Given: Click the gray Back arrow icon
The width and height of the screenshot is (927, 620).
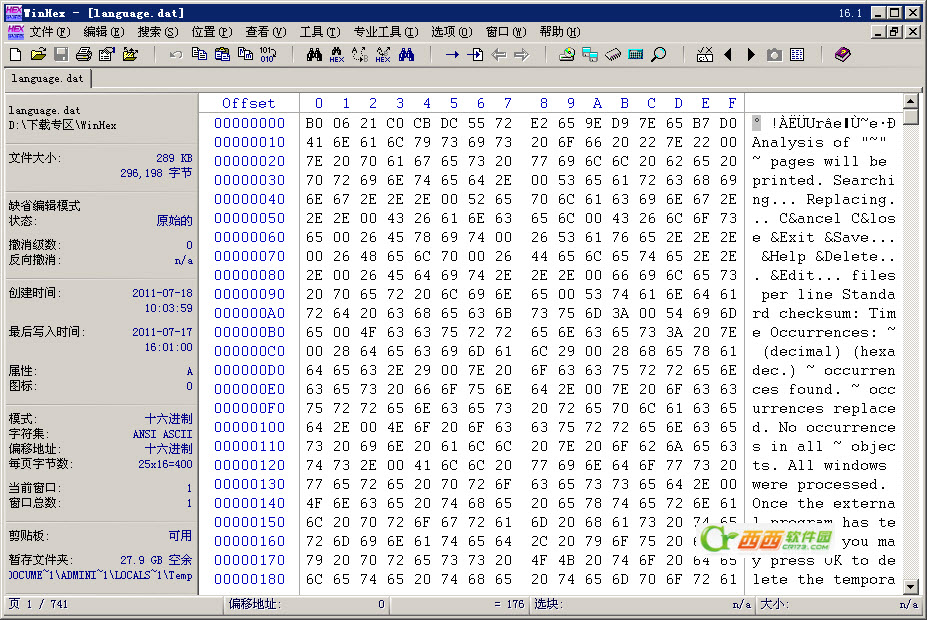Looking at the screenshot, I should (498, 55).
